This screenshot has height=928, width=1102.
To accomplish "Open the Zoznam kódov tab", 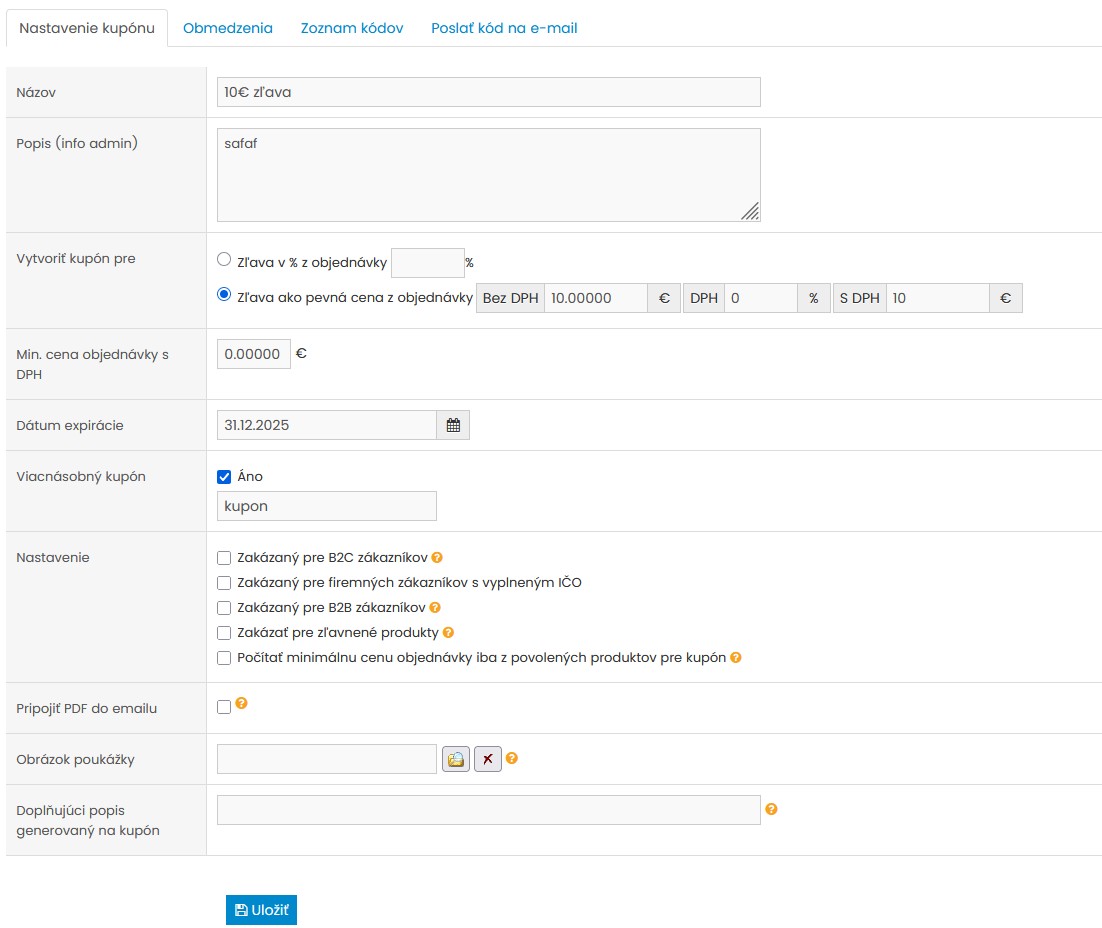I will coord(352,28).
